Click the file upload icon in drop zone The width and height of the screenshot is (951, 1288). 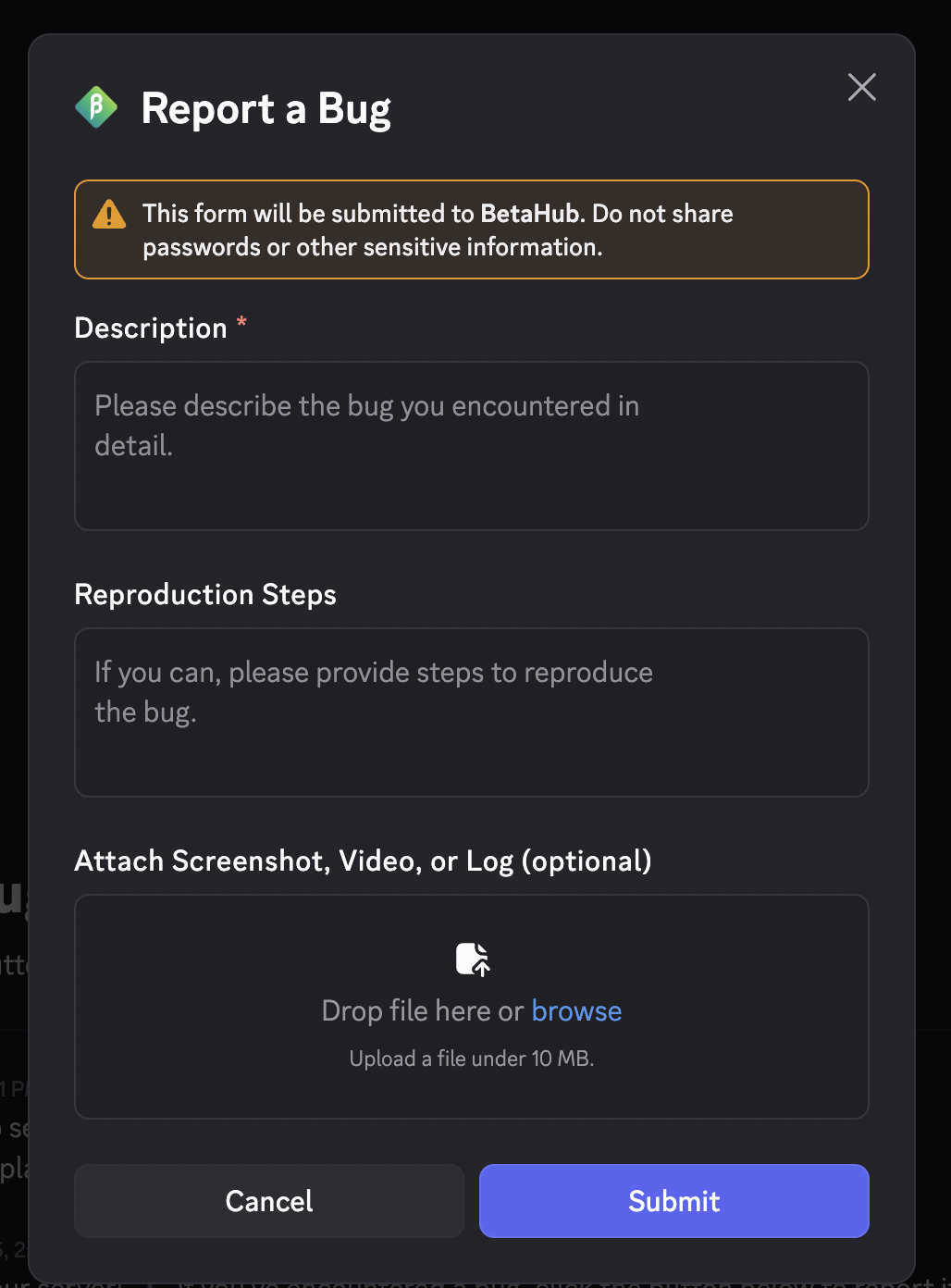(x=473, y=959)
